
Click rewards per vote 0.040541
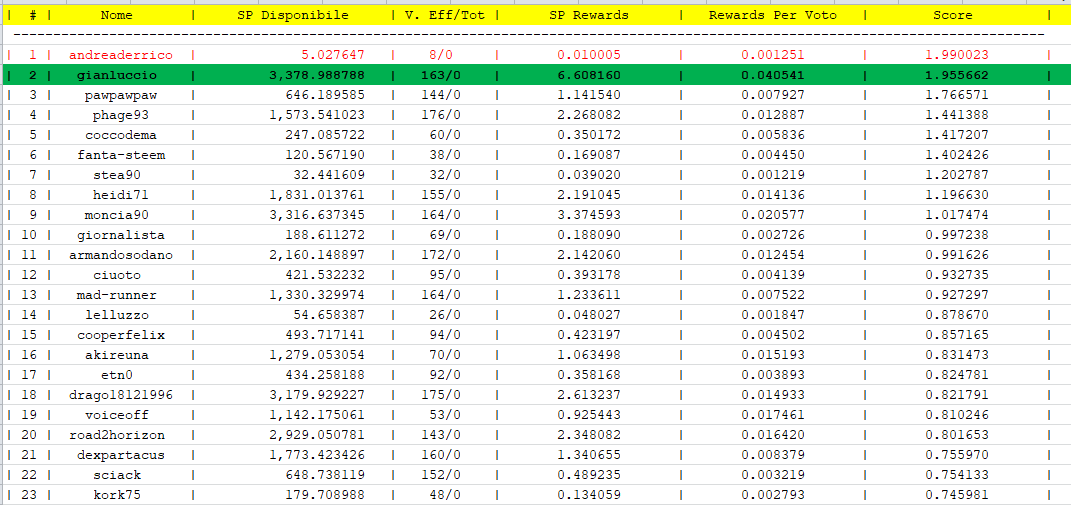click(x=773, y=75)
